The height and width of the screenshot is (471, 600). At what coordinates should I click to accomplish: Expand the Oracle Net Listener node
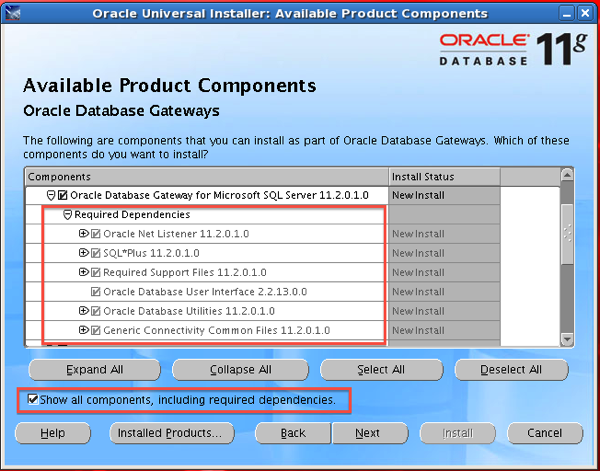tap(83, 233)
